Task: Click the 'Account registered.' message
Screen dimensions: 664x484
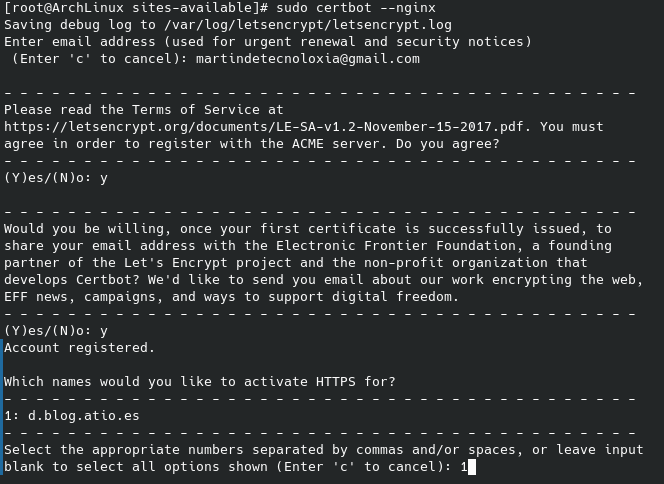Action: click(79, 348)
